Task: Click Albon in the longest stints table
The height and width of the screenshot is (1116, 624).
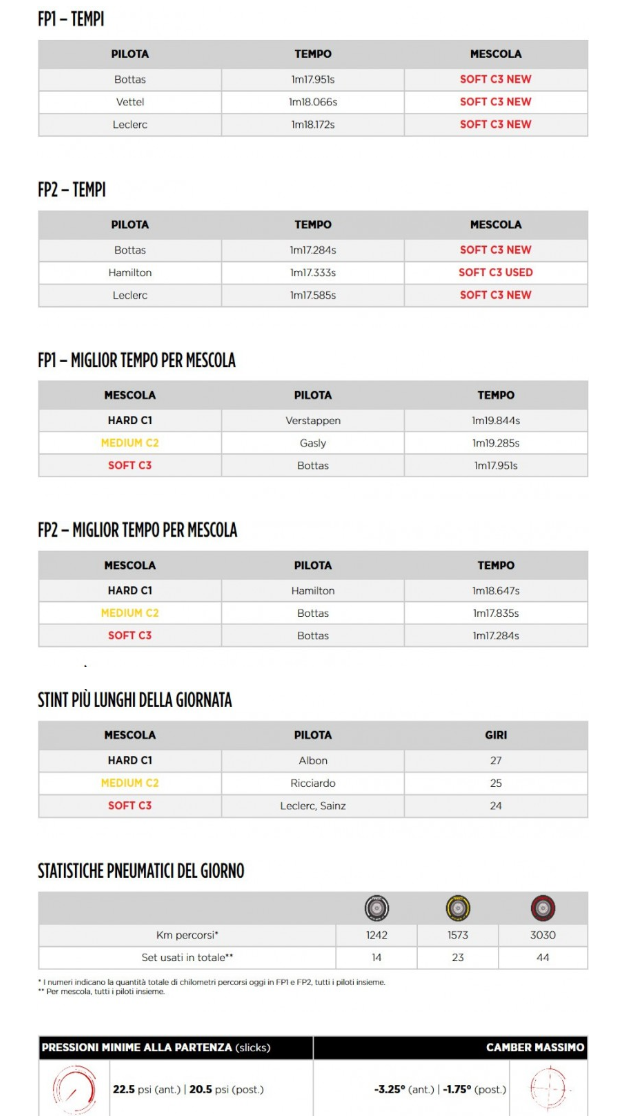Action: tap(313, 761)
